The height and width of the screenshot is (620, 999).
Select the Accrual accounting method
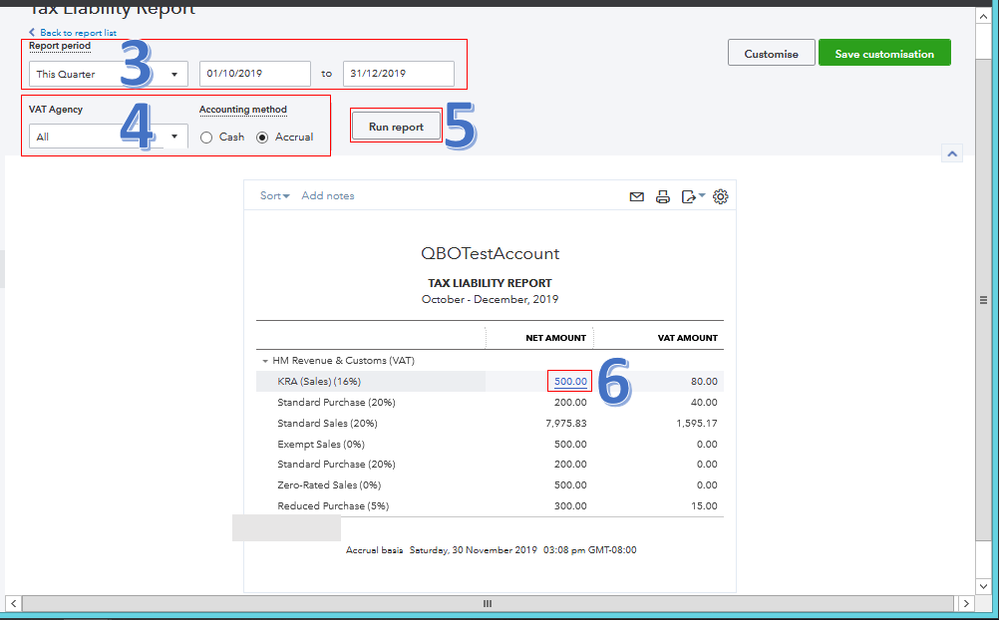(x=262, y=137)
